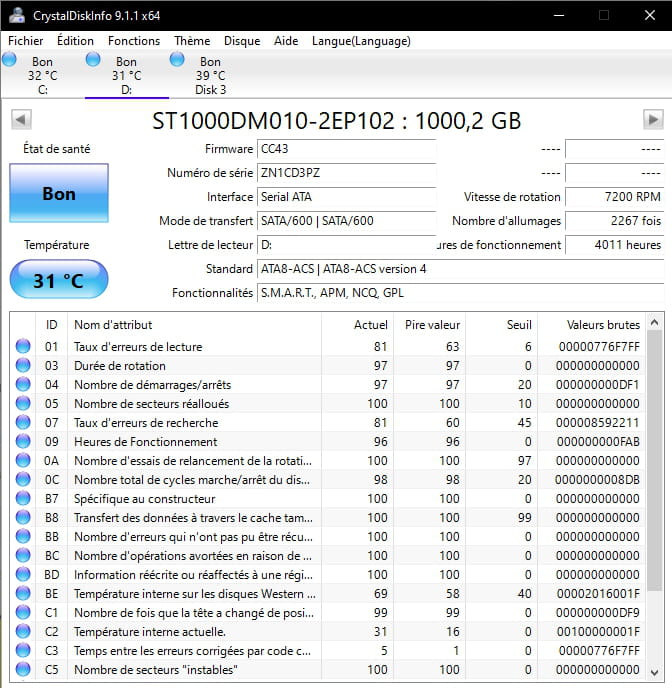The image size is (672, 688).
Task: Click the Valeurs brutes column header
Action: coord(592,325)
